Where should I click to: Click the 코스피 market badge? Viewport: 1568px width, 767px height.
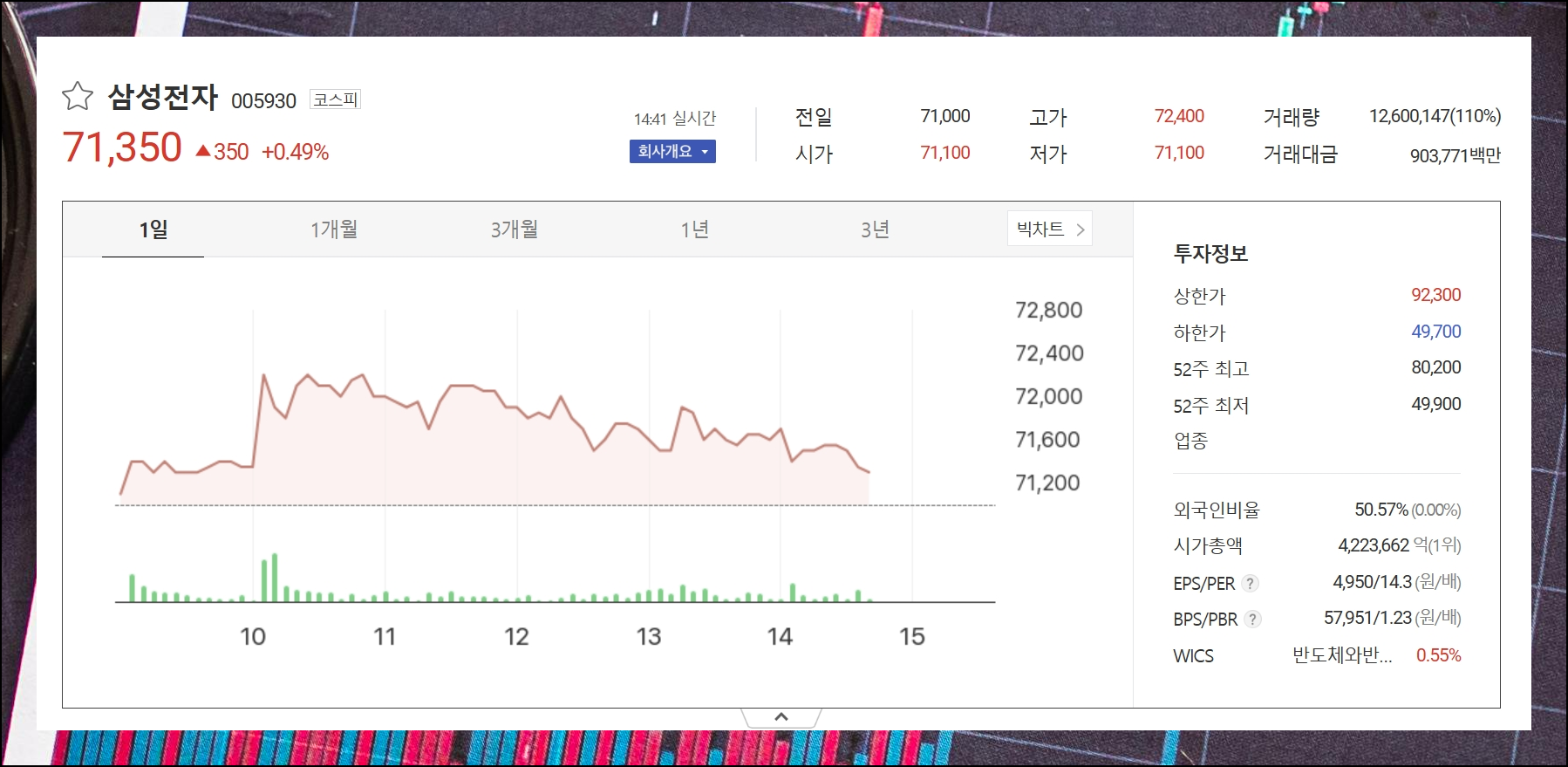coord(336,99)
